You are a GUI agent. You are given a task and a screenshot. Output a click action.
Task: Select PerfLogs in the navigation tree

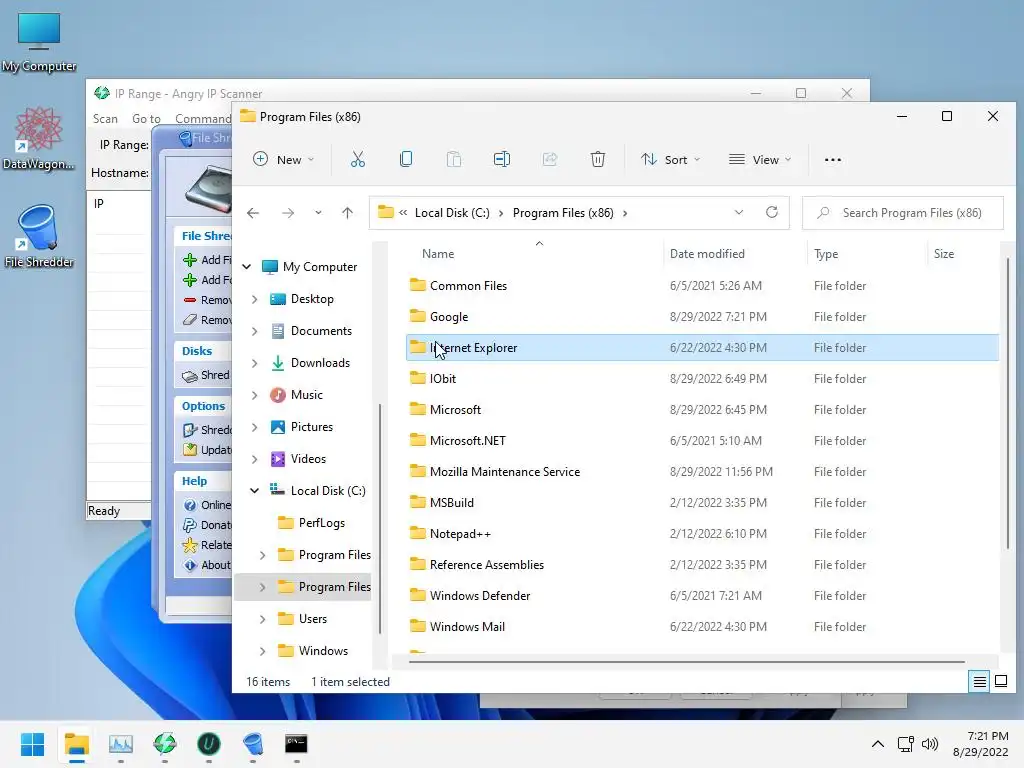point(321,523)
